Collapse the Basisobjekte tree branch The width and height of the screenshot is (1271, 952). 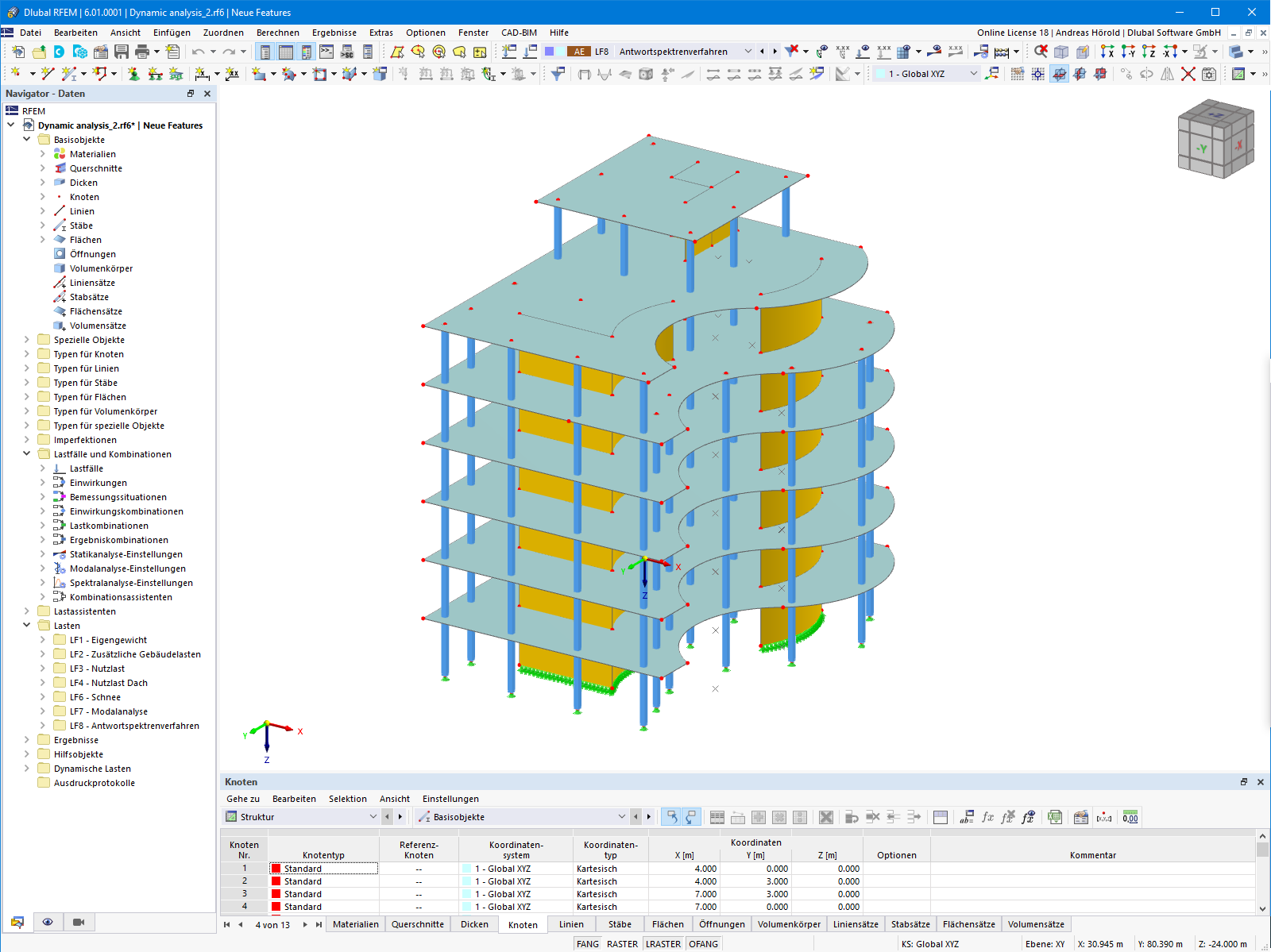26,139
